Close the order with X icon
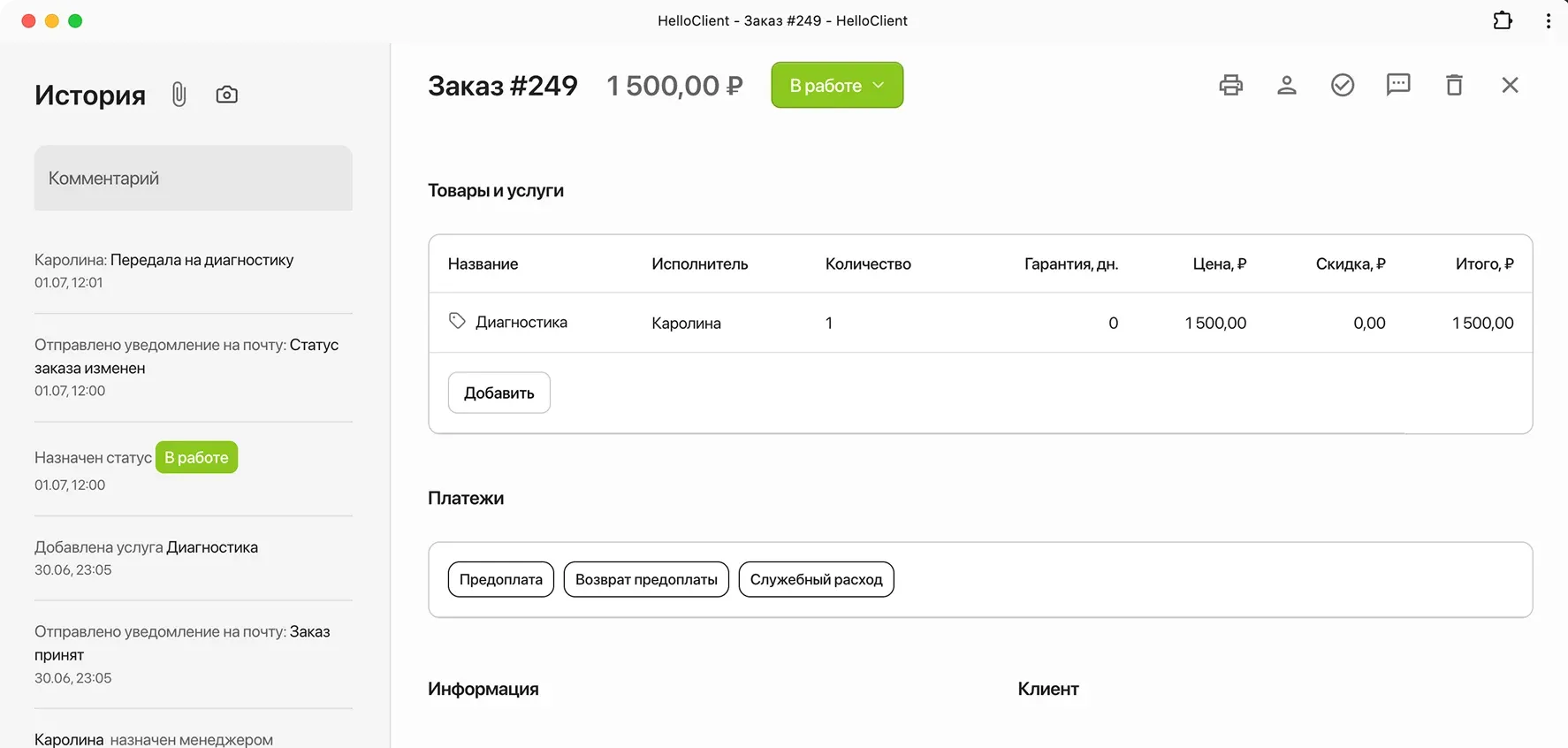 point(1510,85)
